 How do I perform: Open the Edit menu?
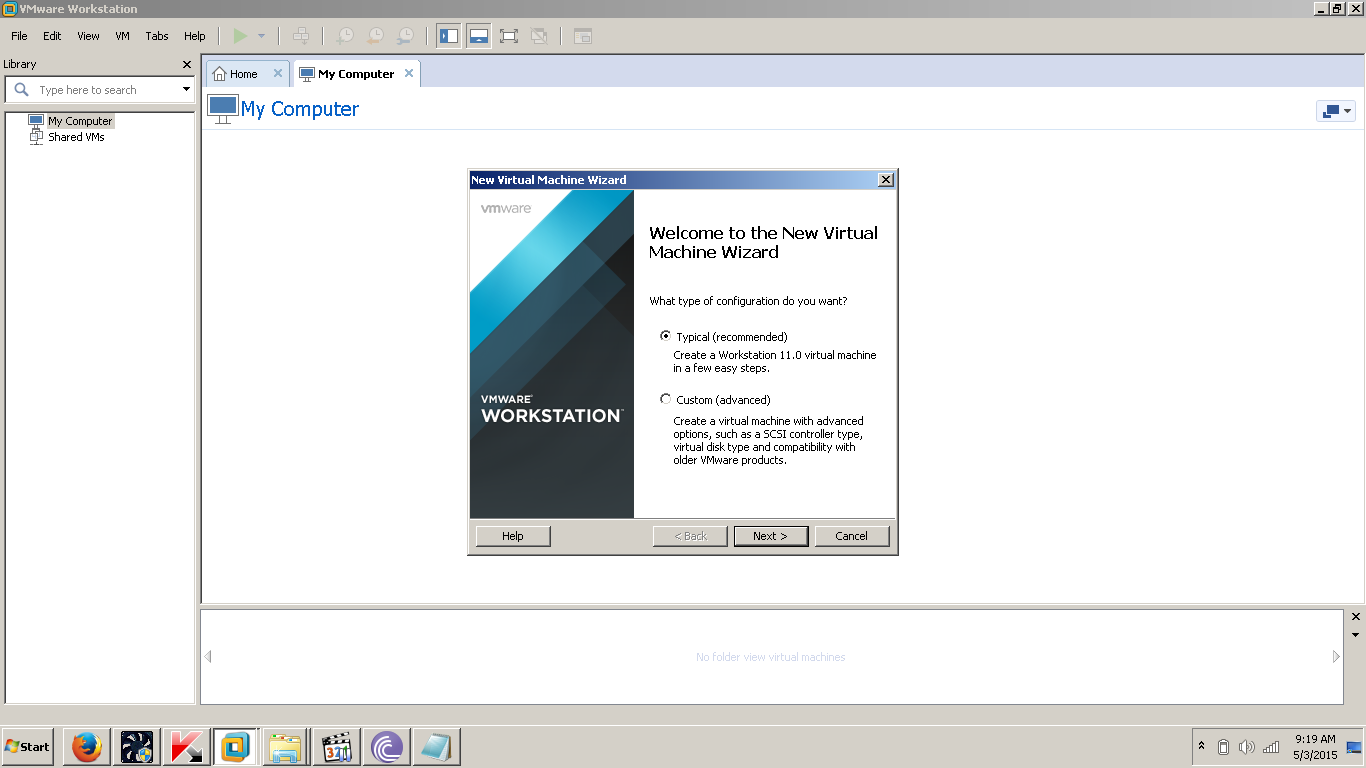pos(52,36)
